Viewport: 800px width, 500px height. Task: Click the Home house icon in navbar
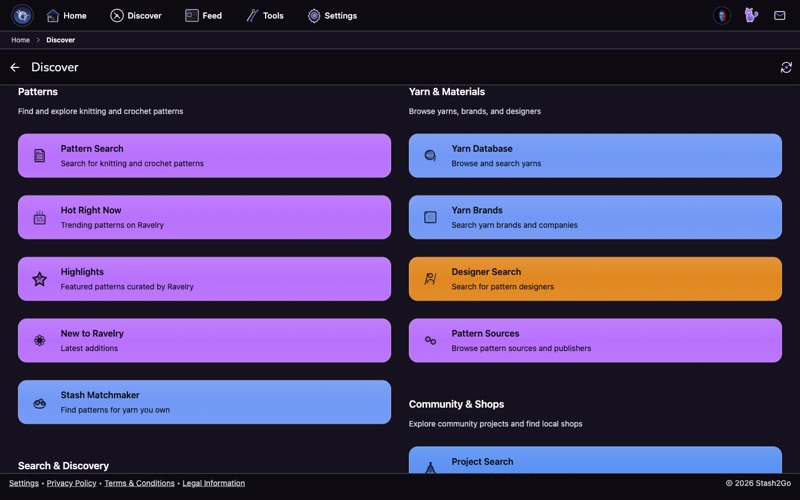53,16
